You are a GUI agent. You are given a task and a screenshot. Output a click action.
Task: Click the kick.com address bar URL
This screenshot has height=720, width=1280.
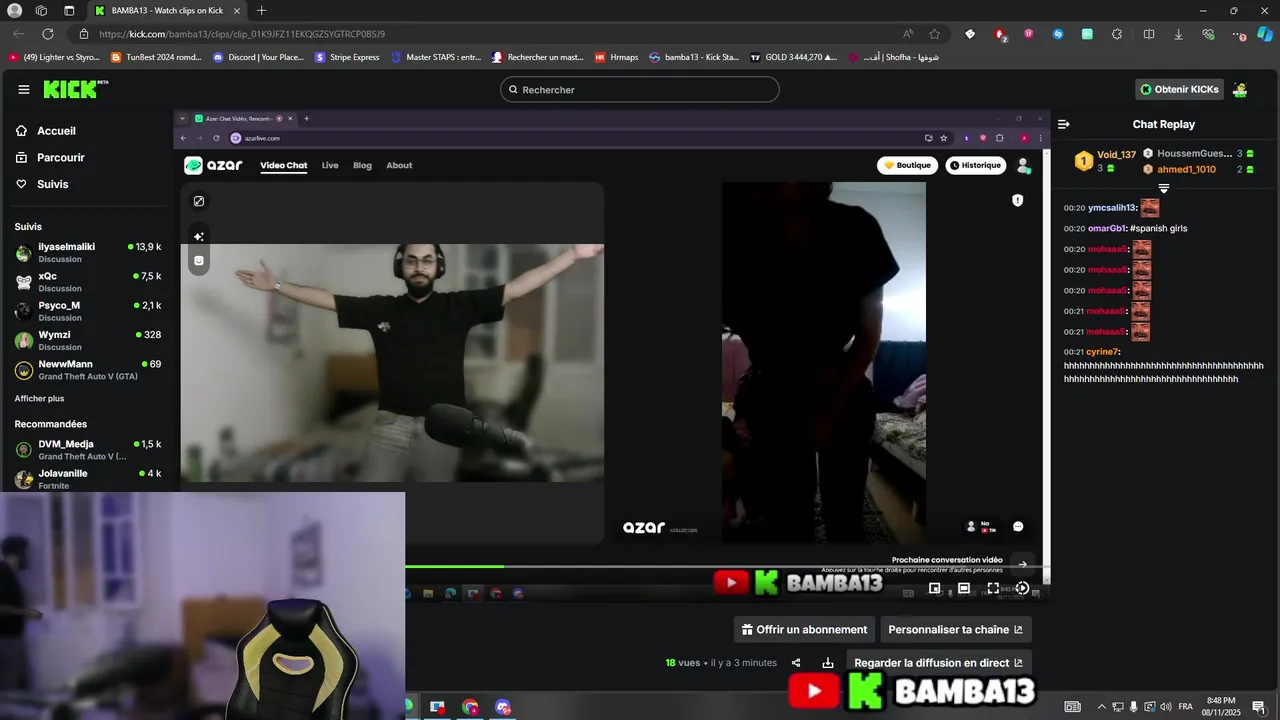pos(242,34)
